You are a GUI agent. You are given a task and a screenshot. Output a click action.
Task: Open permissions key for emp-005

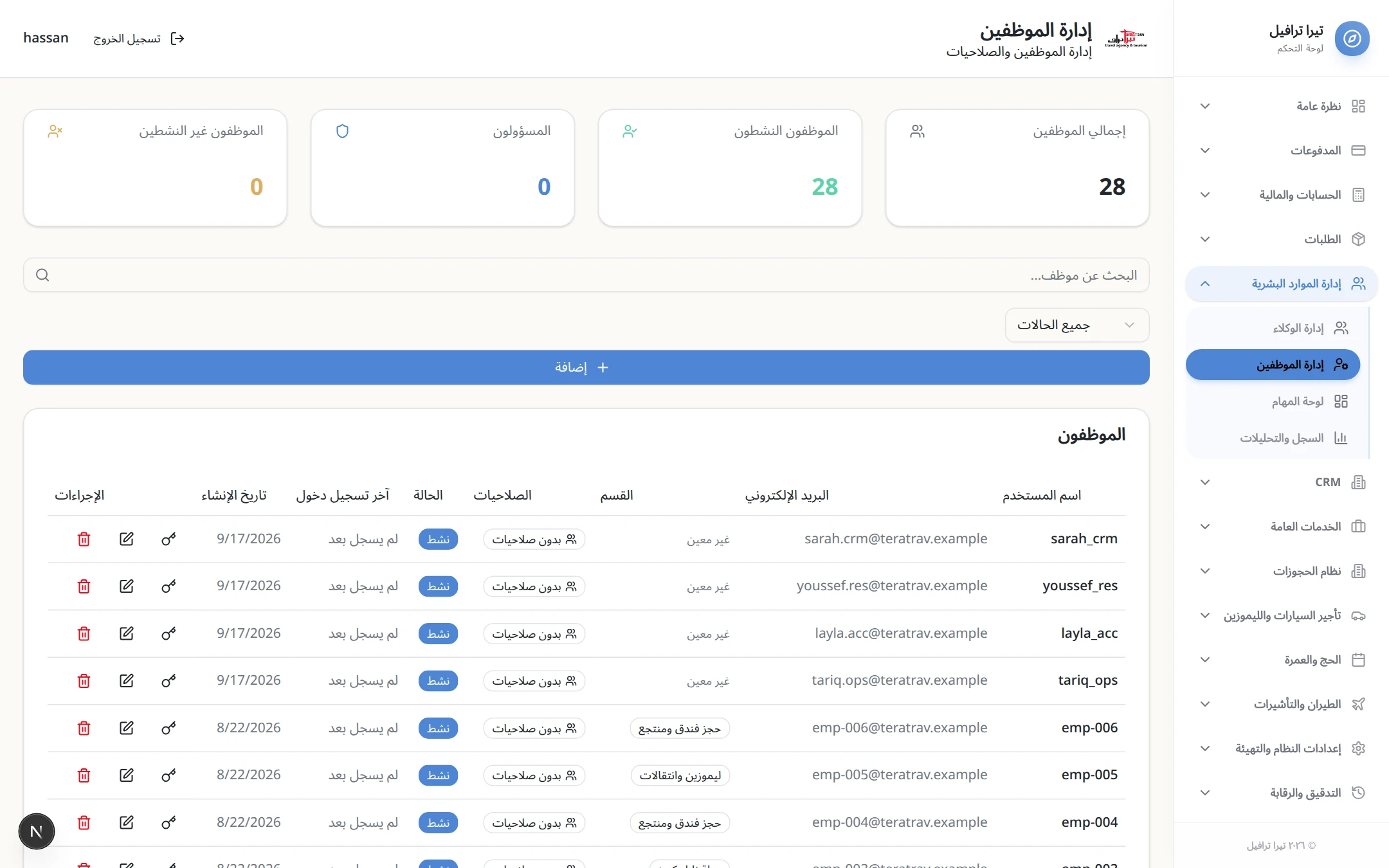pos(168,775)
